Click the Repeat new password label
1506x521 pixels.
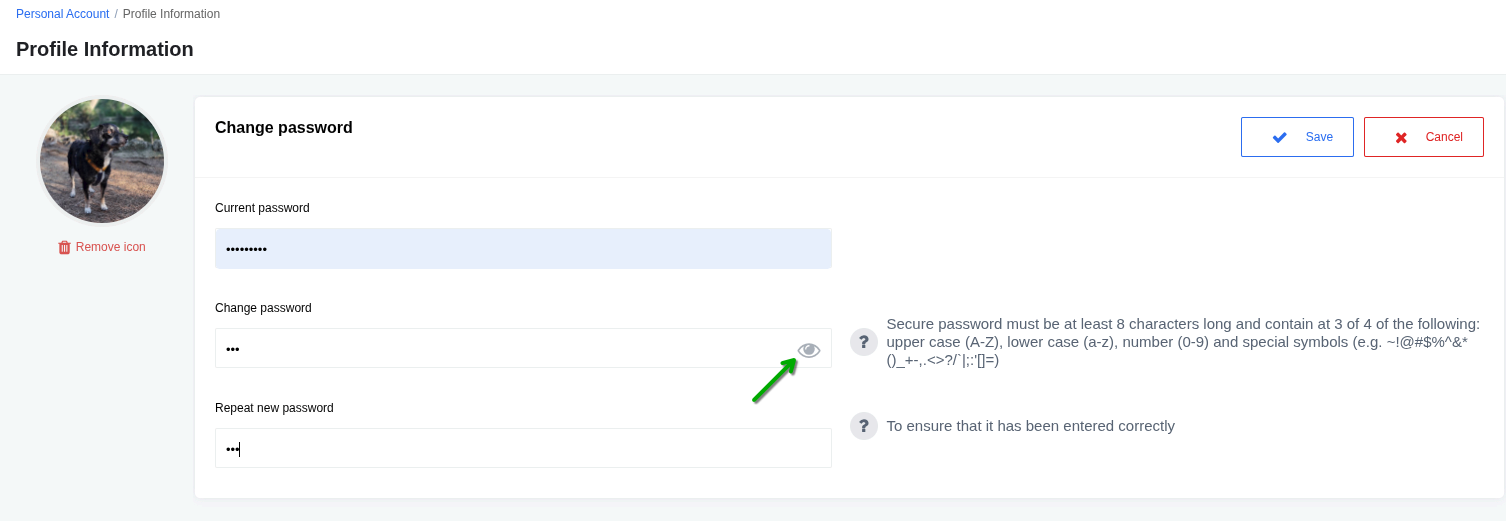tap(274, 408)
